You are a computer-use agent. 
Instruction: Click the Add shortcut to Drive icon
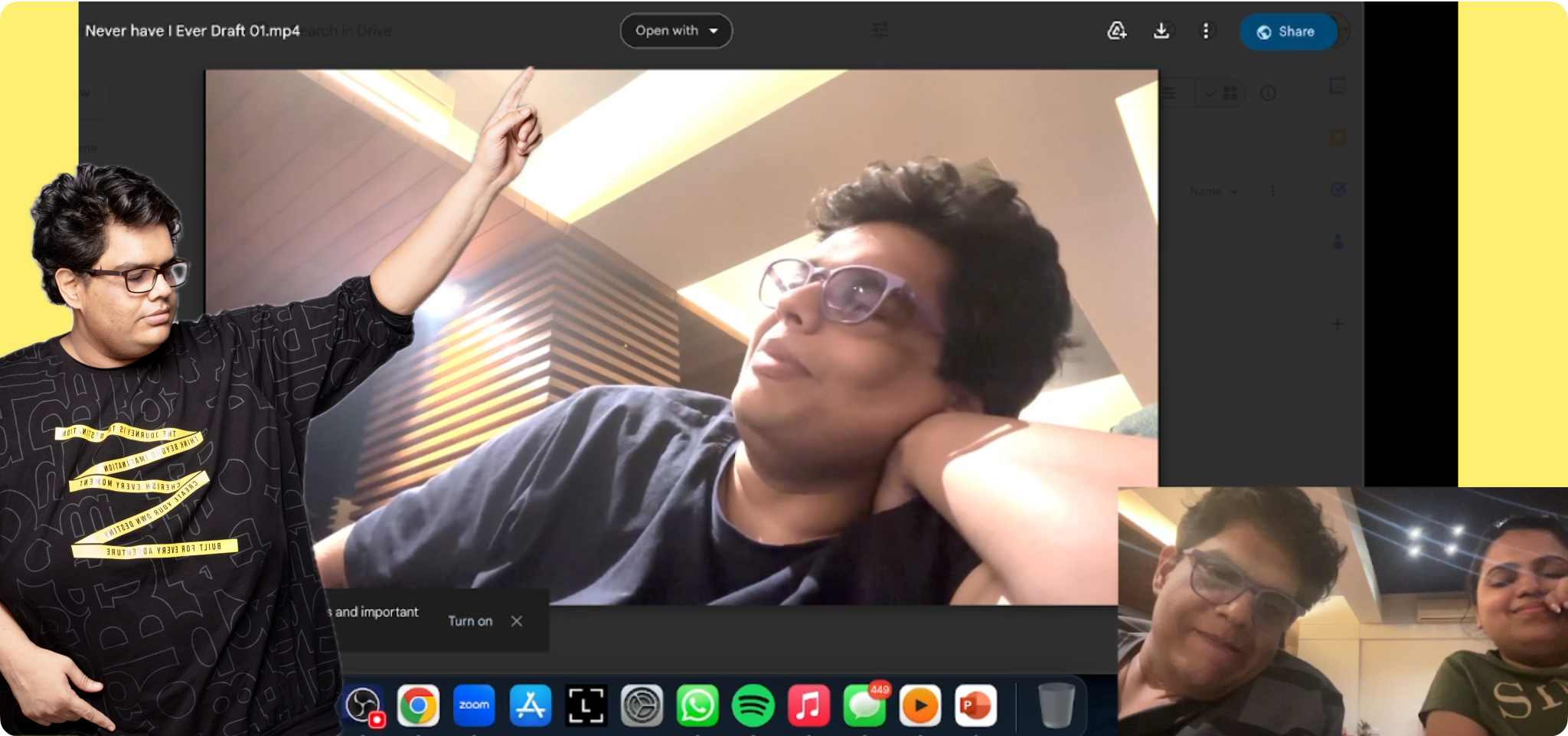[1117, 31]
